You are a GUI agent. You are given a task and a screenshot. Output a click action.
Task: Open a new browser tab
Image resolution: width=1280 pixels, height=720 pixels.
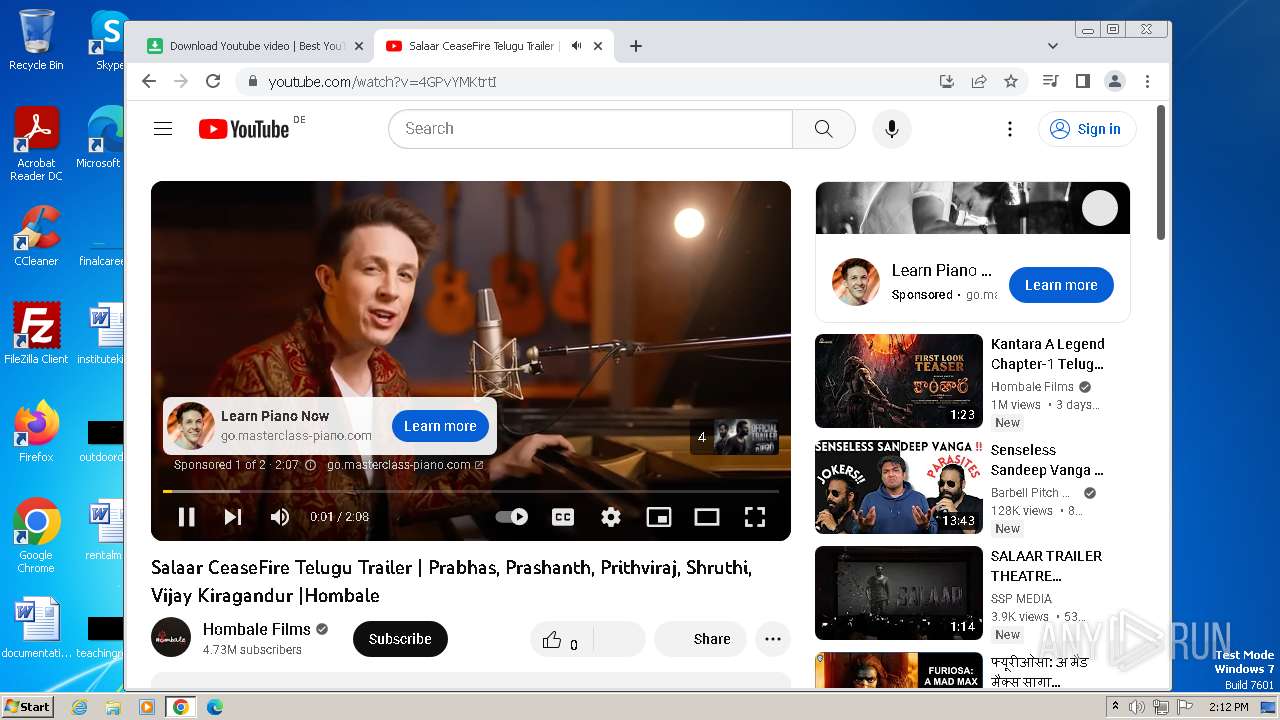click(636, 46)
